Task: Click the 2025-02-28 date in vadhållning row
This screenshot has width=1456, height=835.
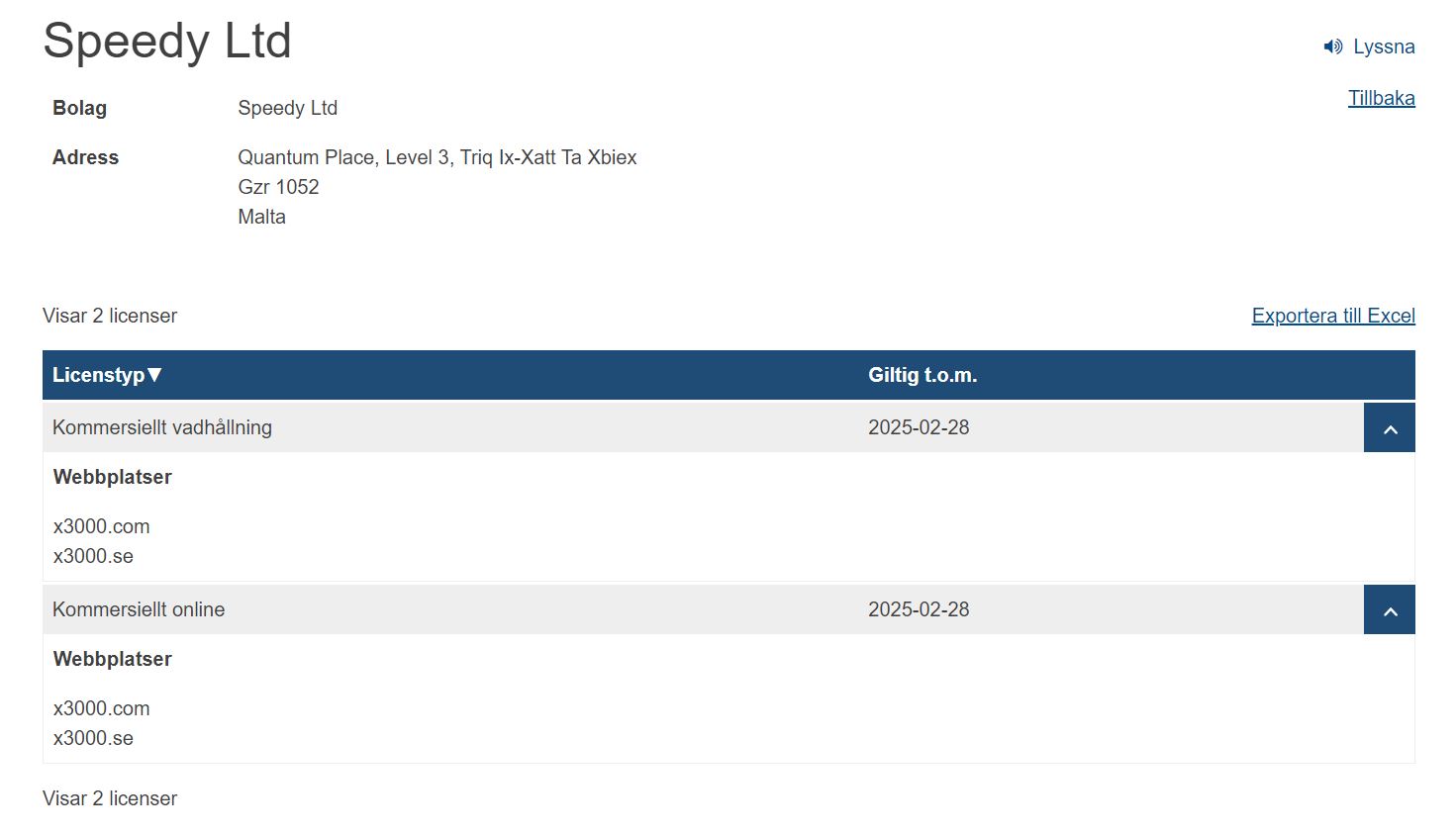Action: click(x=919, y=427)
